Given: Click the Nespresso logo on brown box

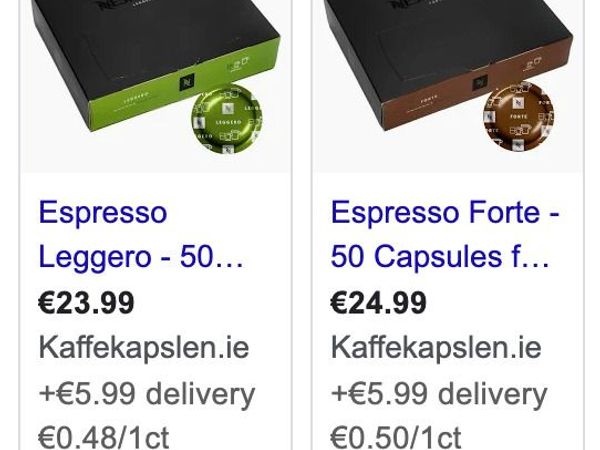Looking at the screenshot, I should tap(479, 82).
